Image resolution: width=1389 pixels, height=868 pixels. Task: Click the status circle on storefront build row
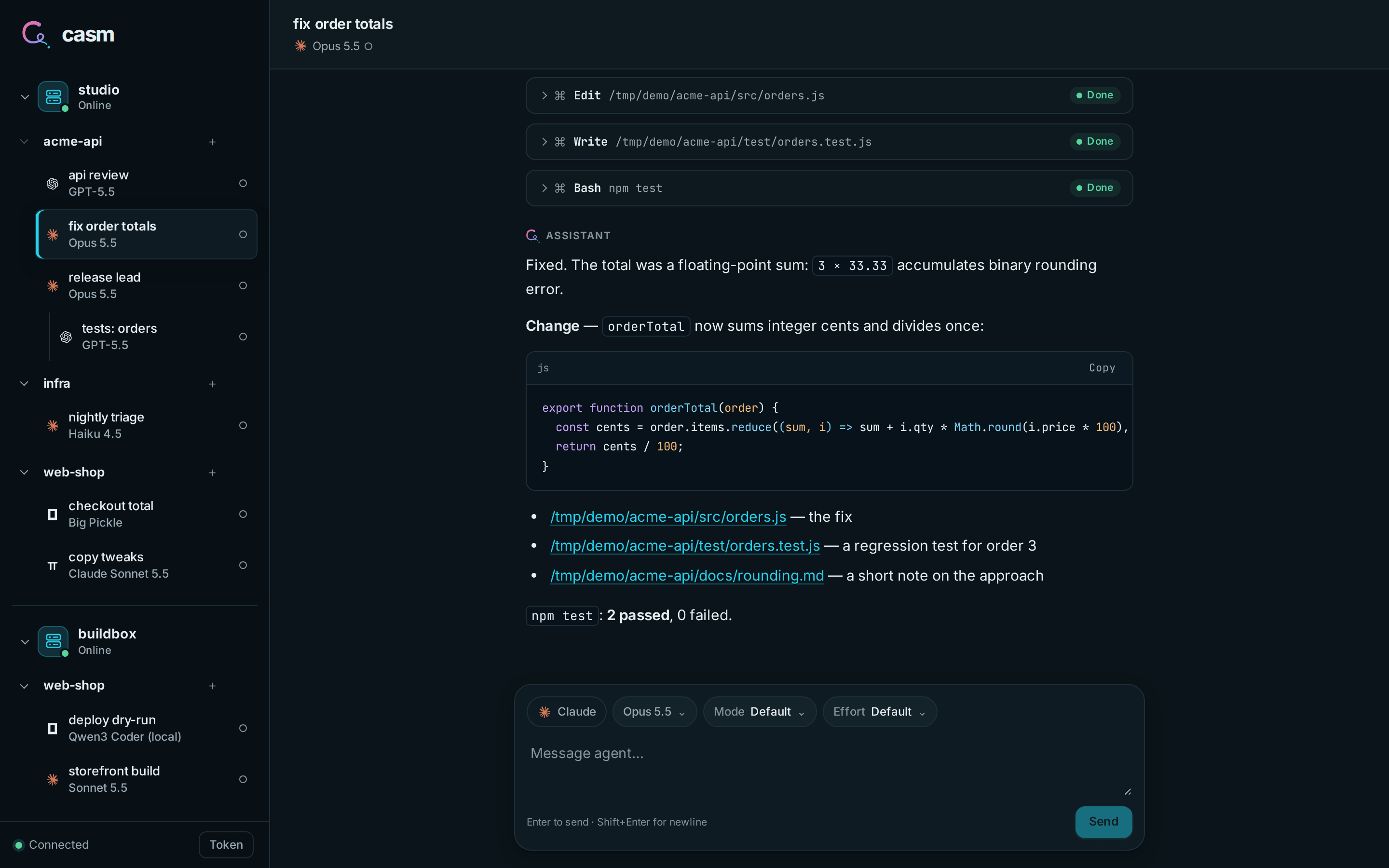pyautogui.click(x=243, y=780)
